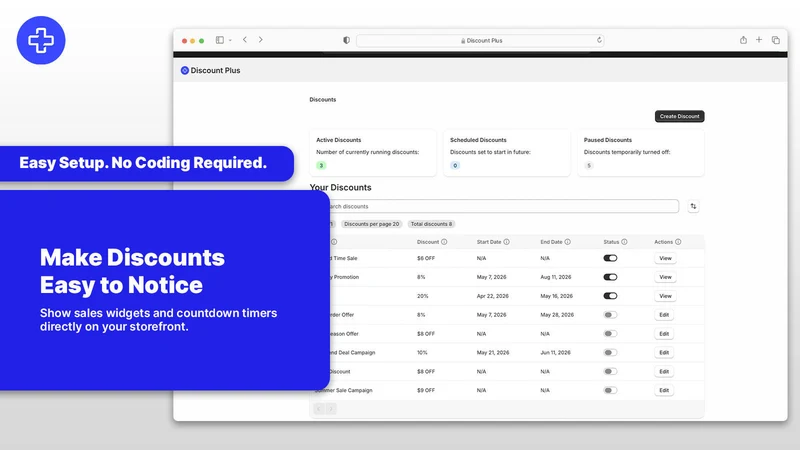Edit the discount ending May 28, 2026
The width and height of the screenshot is (800, 450).
pyautogui.click(x=664, y=315)
